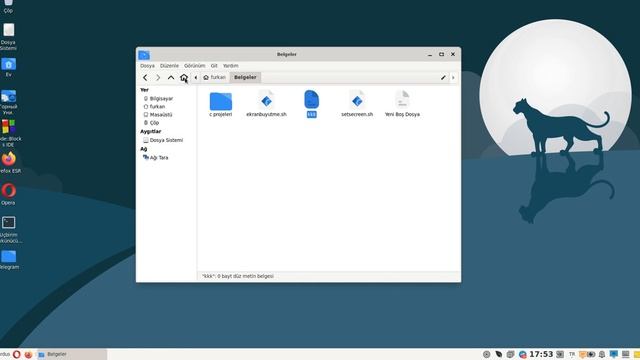Click the Opera icon in the taskbar
Viewport: 640px width, 360px height.
click(x=17, y=354)
